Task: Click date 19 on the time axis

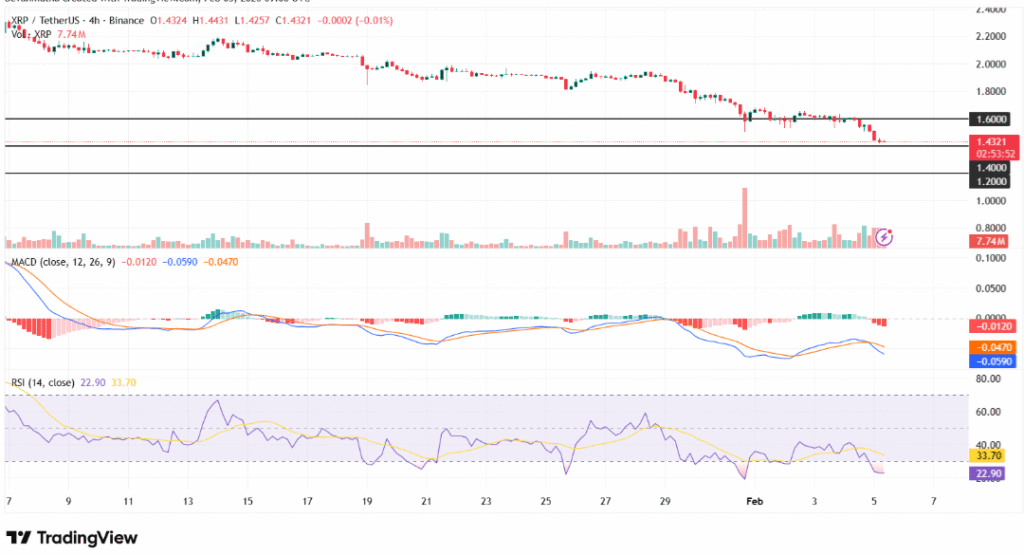Action: [x=366, y=498]
